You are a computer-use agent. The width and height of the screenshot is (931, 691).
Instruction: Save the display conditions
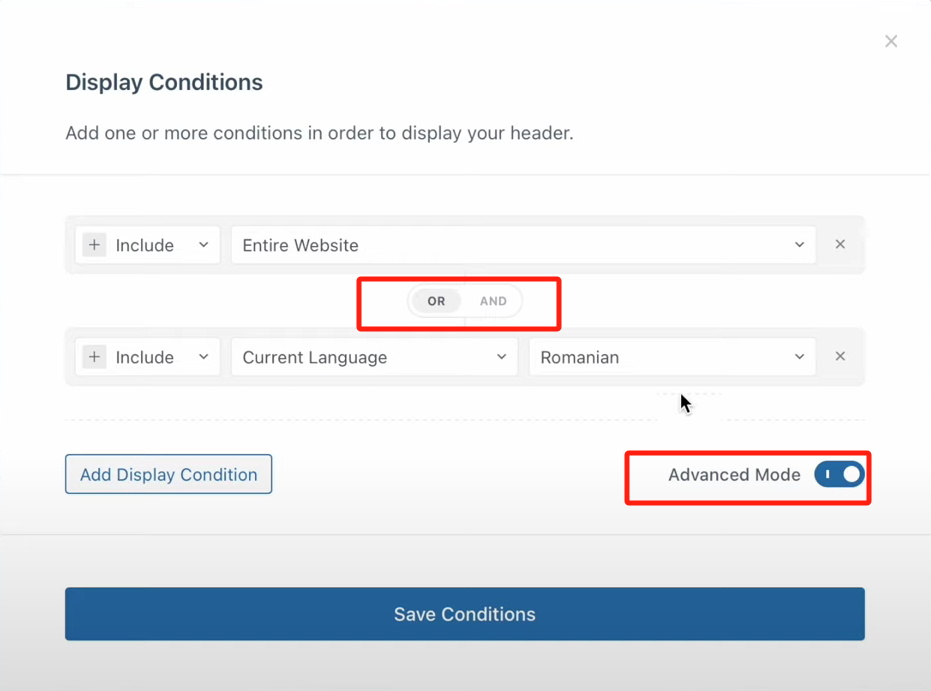coord(464,614)
